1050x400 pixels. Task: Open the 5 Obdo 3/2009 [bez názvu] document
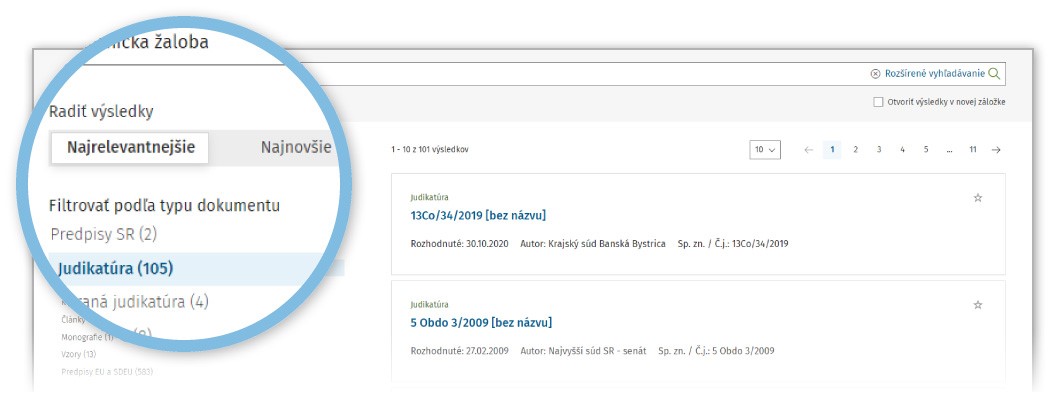click(480, 322)
